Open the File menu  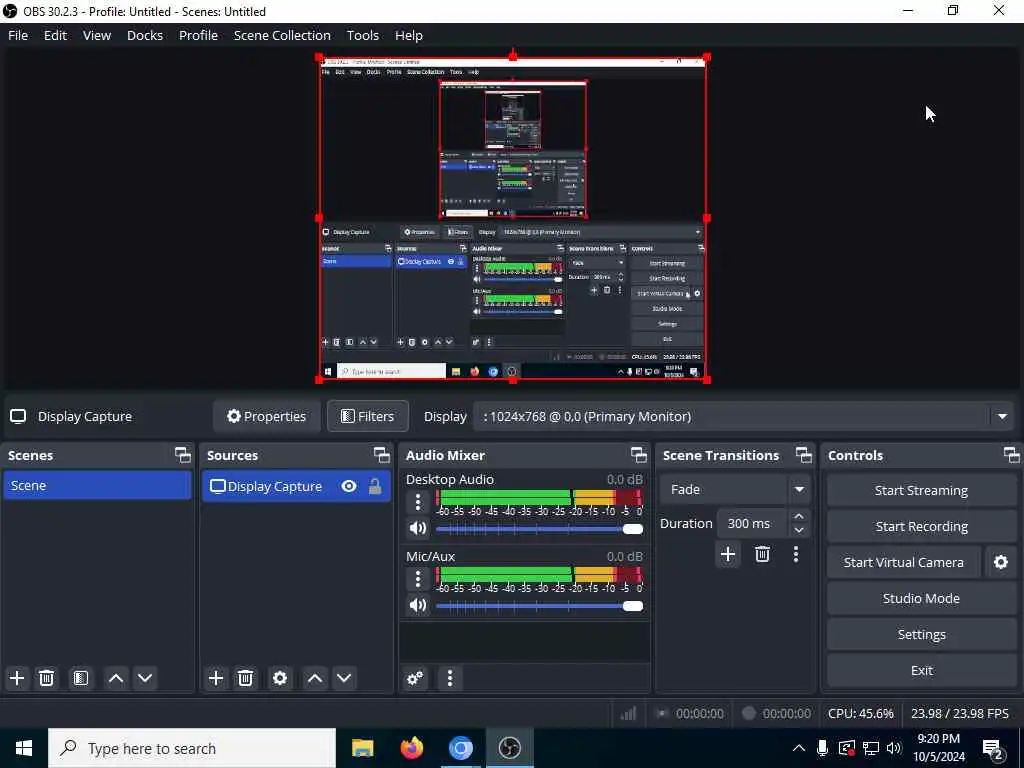click(18, 35)
